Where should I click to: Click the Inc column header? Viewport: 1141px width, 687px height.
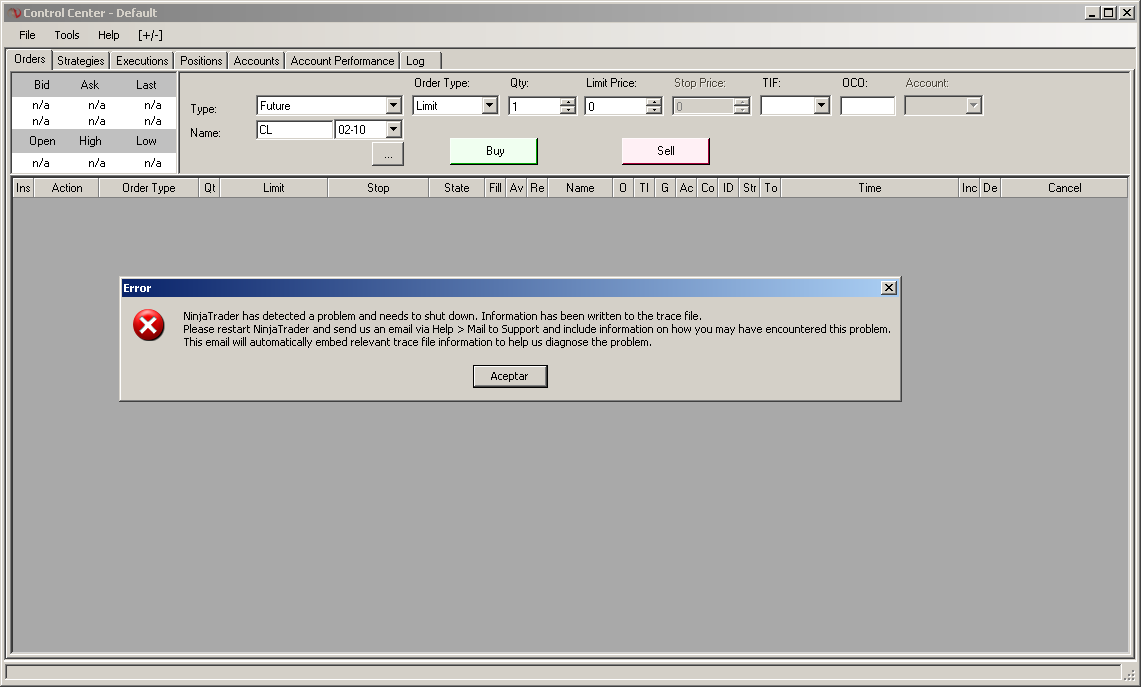point(969,188)
